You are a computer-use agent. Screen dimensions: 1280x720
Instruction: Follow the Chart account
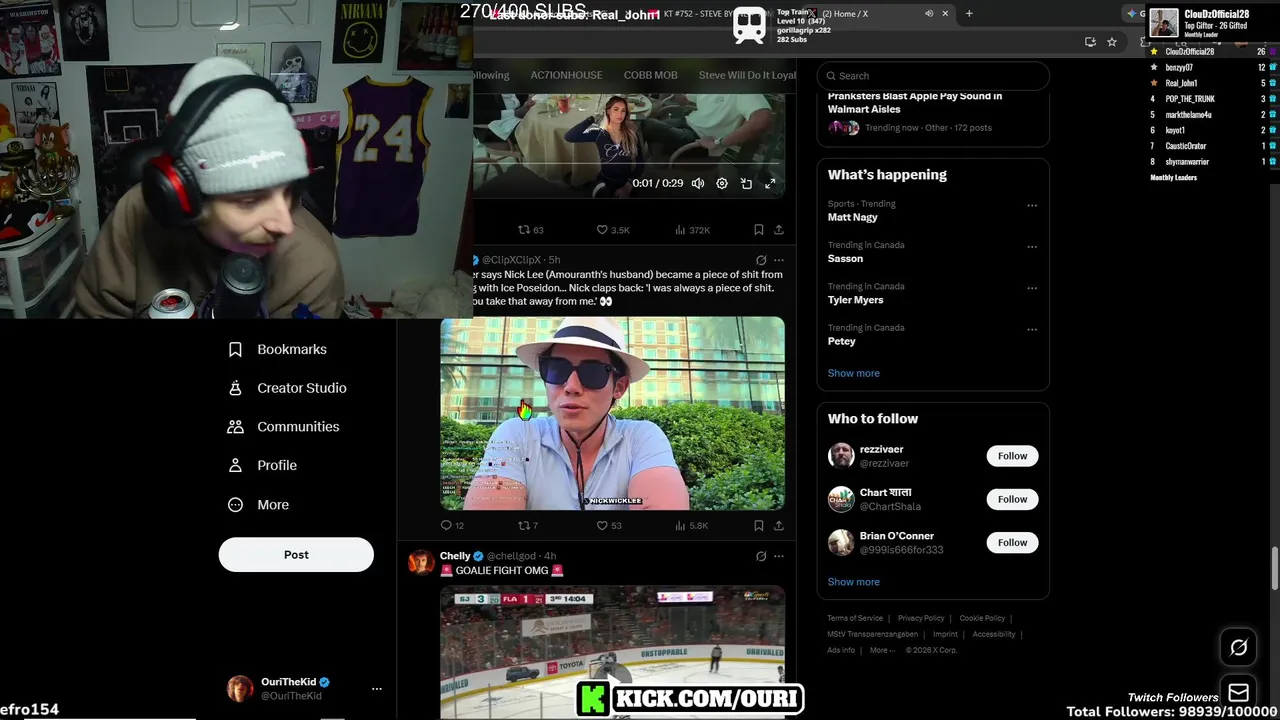click(x=1012, y=499)
